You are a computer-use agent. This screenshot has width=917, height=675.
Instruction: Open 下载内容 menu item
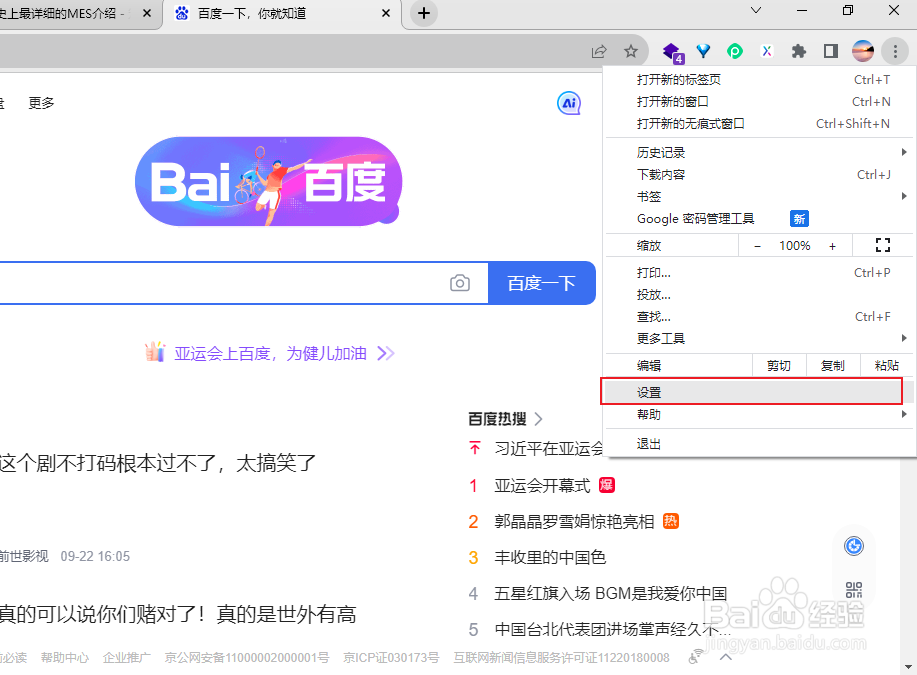pyautogui.click(x=759, y=175)
